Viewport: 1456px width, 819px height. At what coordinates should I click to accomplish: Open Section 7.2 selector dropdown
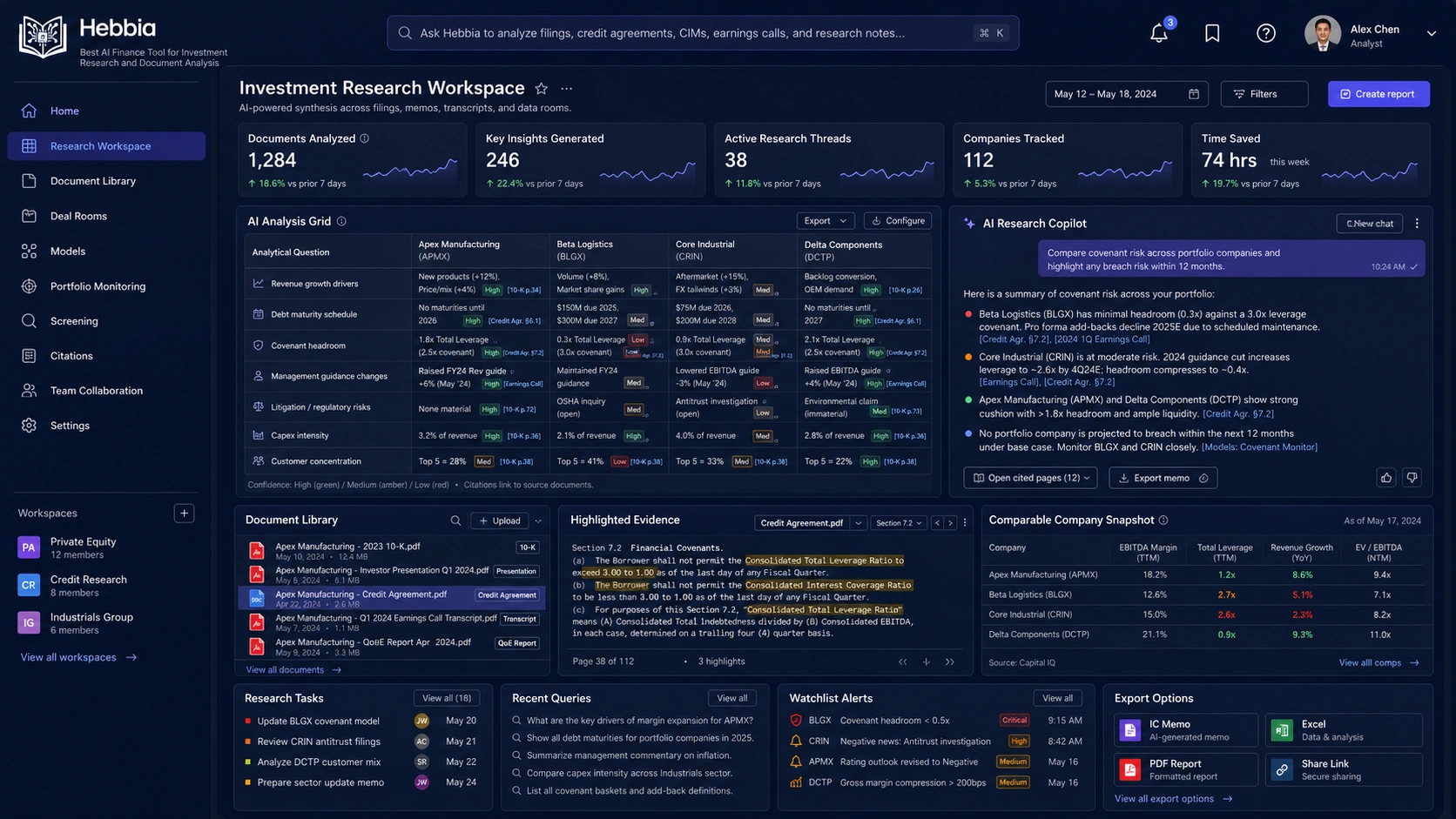coord(899,523)
